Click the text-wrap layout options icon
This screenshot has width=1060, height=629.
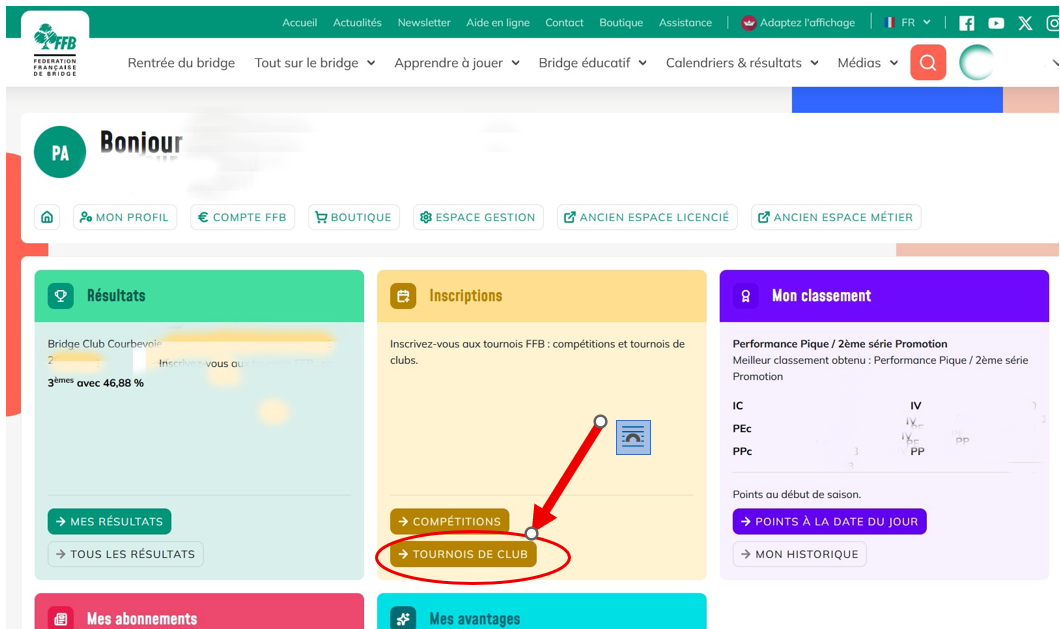tap(633, 437)
